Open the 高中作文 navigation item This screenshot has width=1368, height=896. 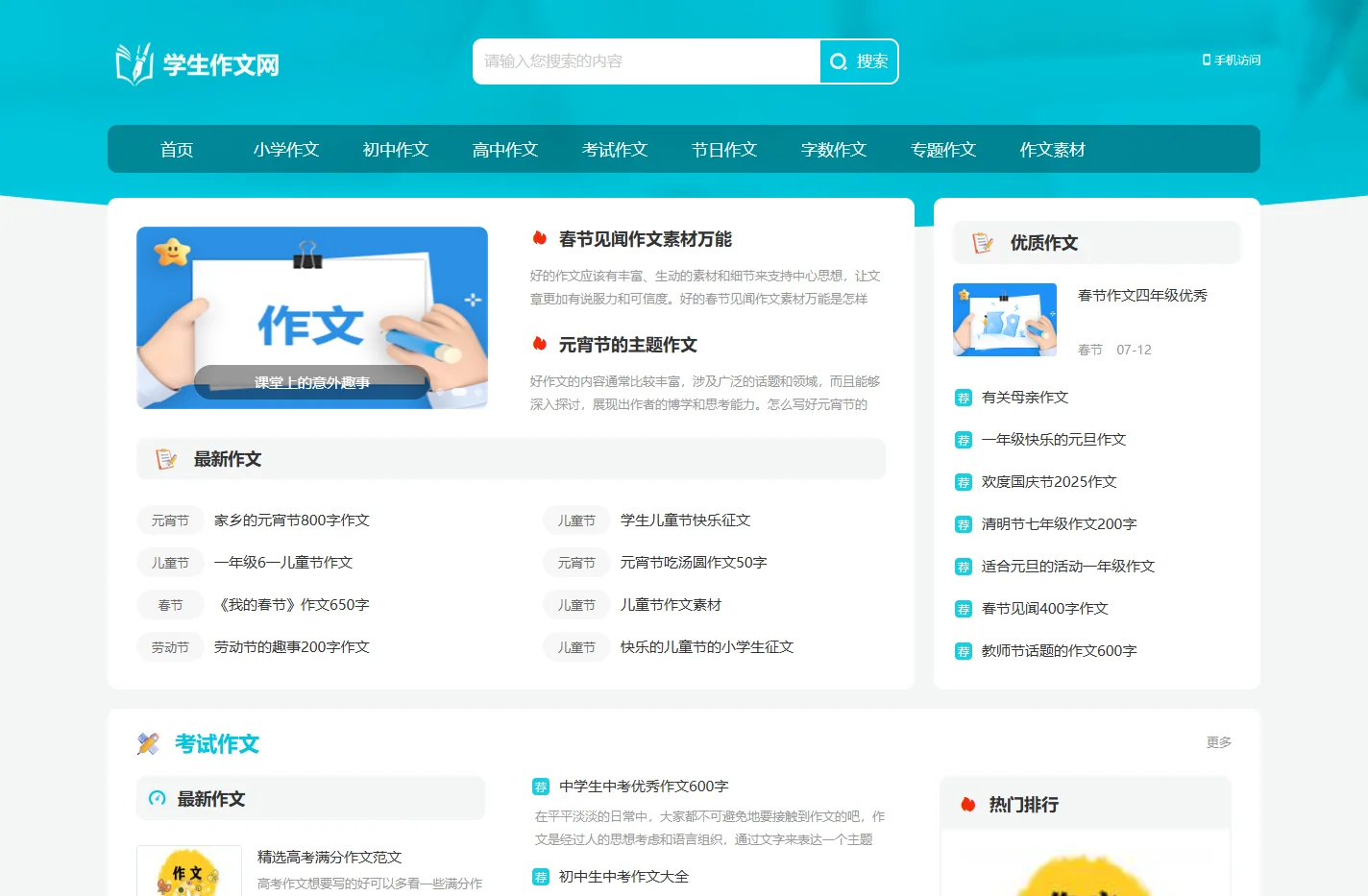505,150
